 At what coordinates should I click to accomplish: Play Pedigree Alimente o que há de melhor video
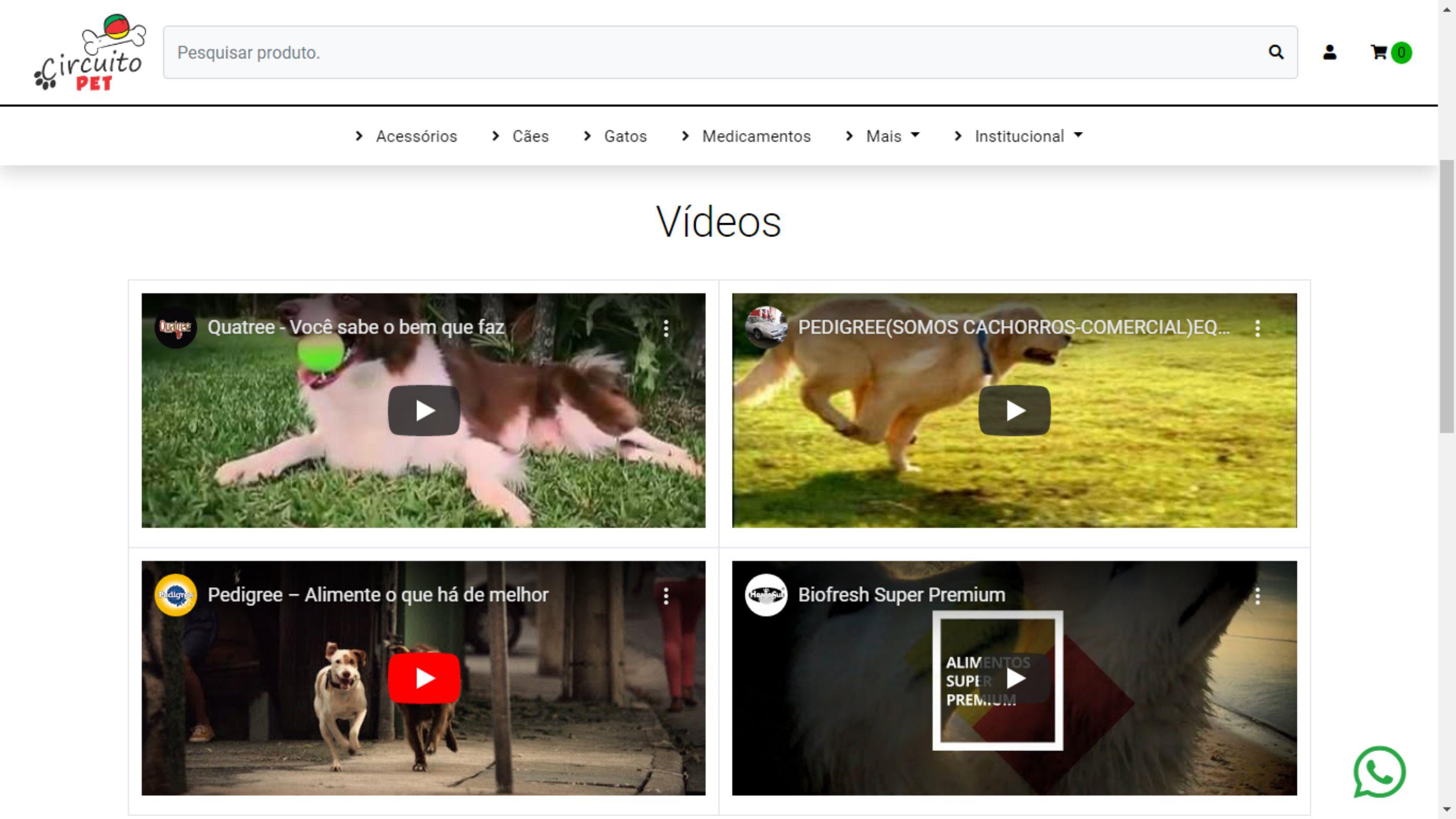coord(424,678)
